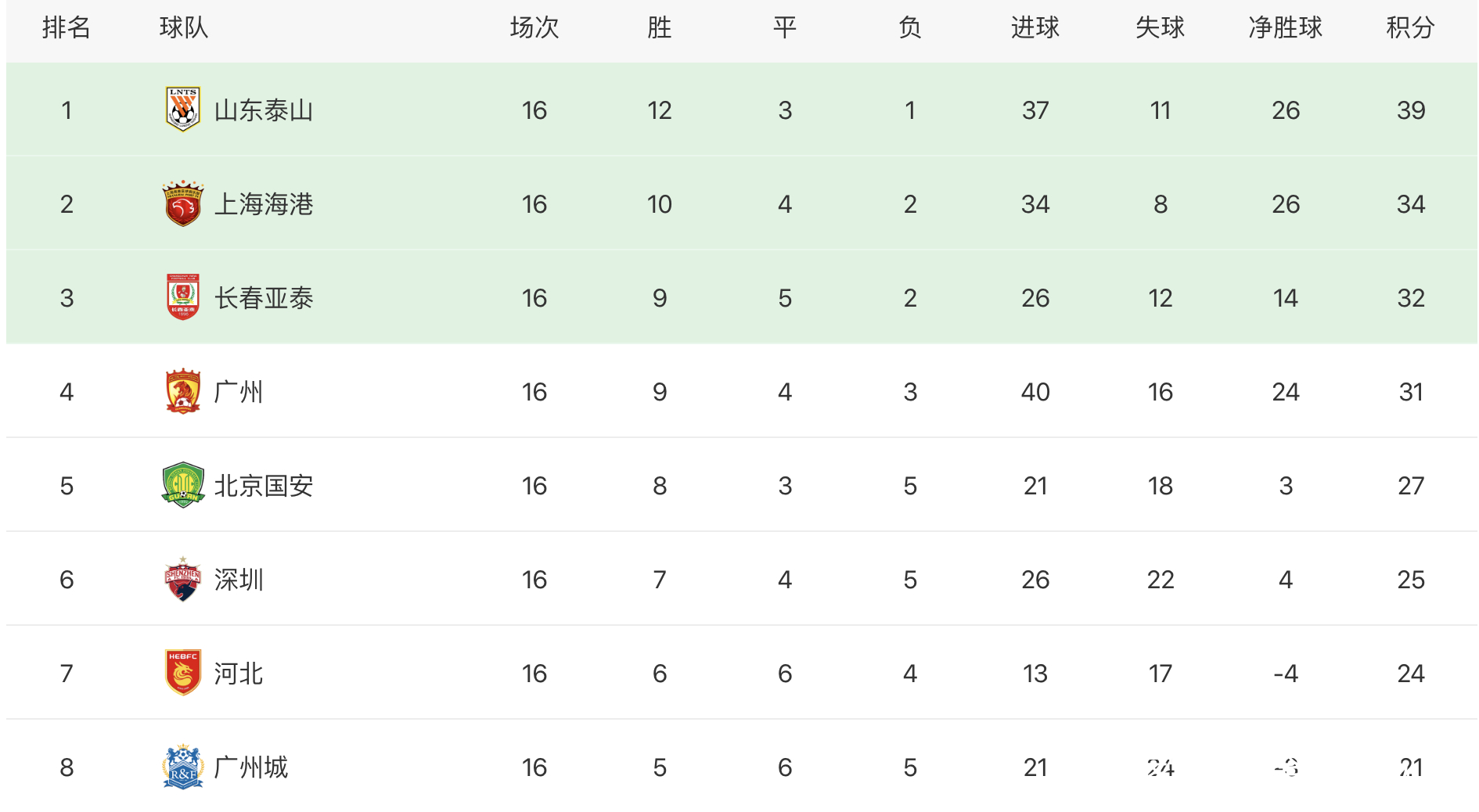Click the 失球 column header
The image size is (1479, 812).
coord(1160,28)
